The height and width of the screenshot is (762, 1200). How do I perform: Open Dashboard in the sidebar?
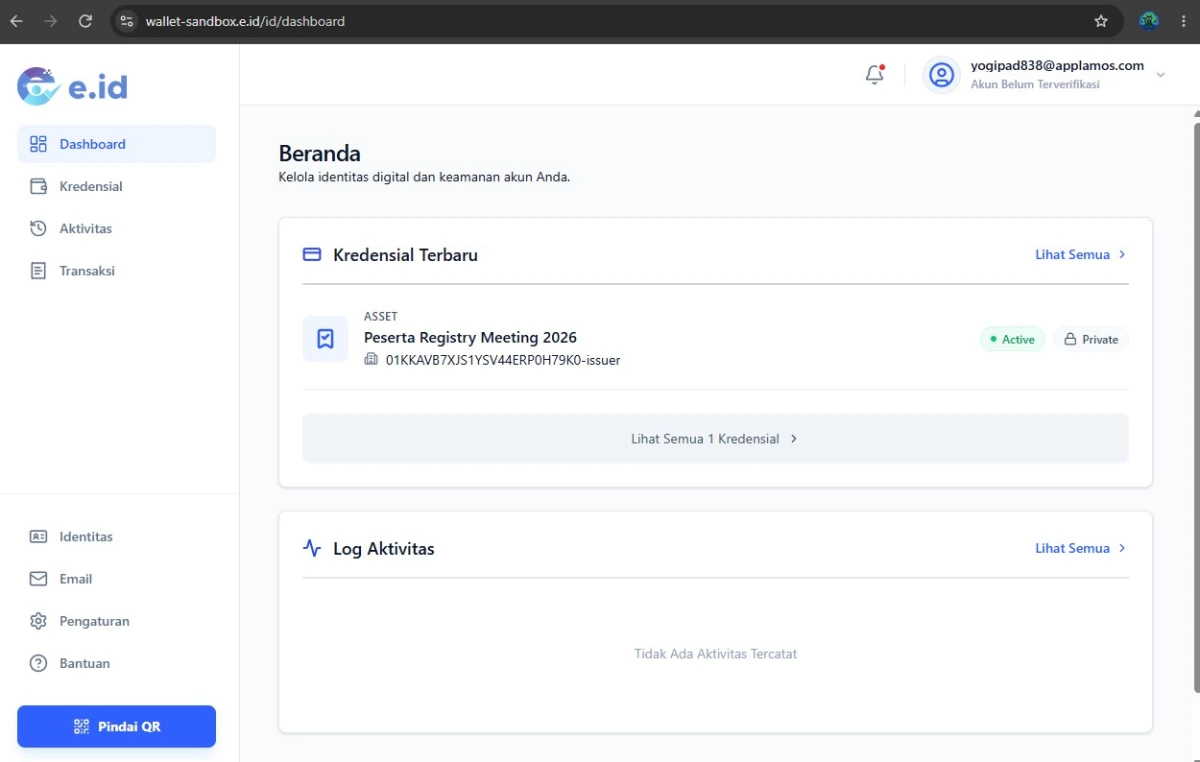[x=116, y=144]
